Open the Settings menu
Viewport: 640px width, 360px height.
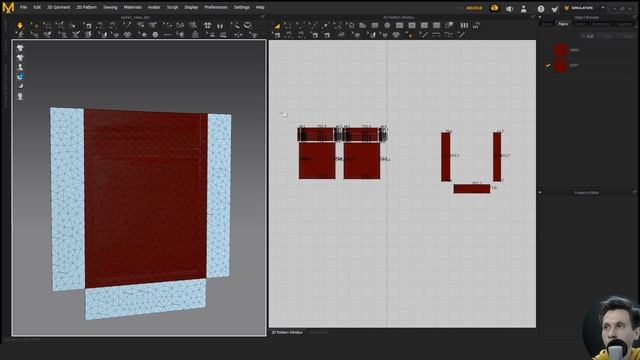click(242, 7)
